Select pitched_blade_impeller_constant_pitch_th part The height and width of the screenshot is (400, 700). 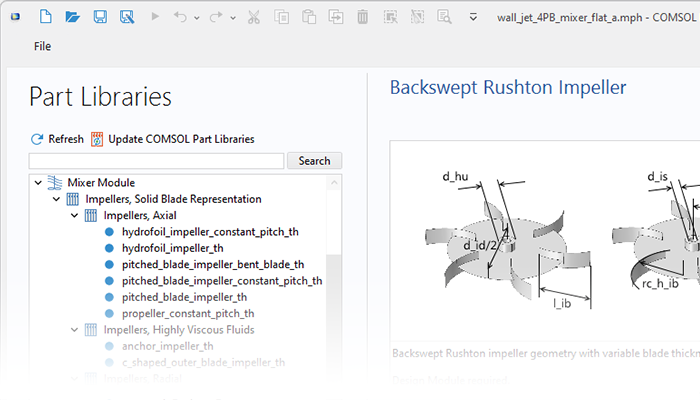coord(222,281)
